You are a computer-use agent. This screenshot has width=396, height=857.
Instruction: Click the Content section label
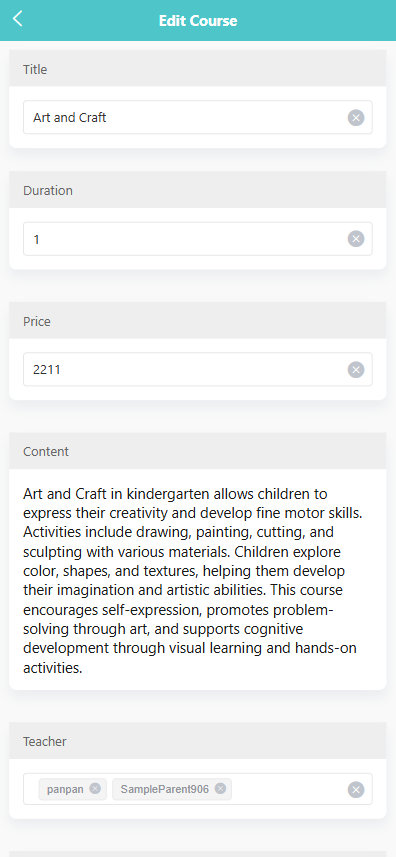46,451
